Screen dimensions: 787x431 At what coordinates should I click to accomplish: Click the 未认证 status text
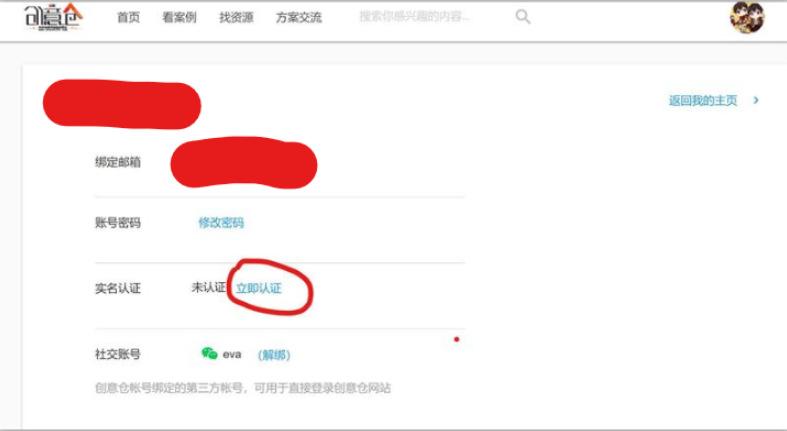pos(209,287)
